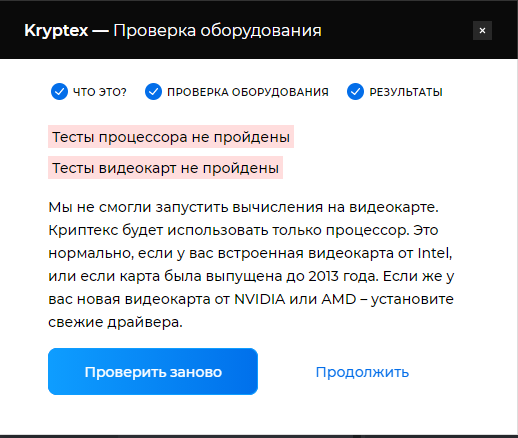The width and height of the screenshot is (518, 438).
Task: Click the Проверить заново button
Action: [153, 372]
